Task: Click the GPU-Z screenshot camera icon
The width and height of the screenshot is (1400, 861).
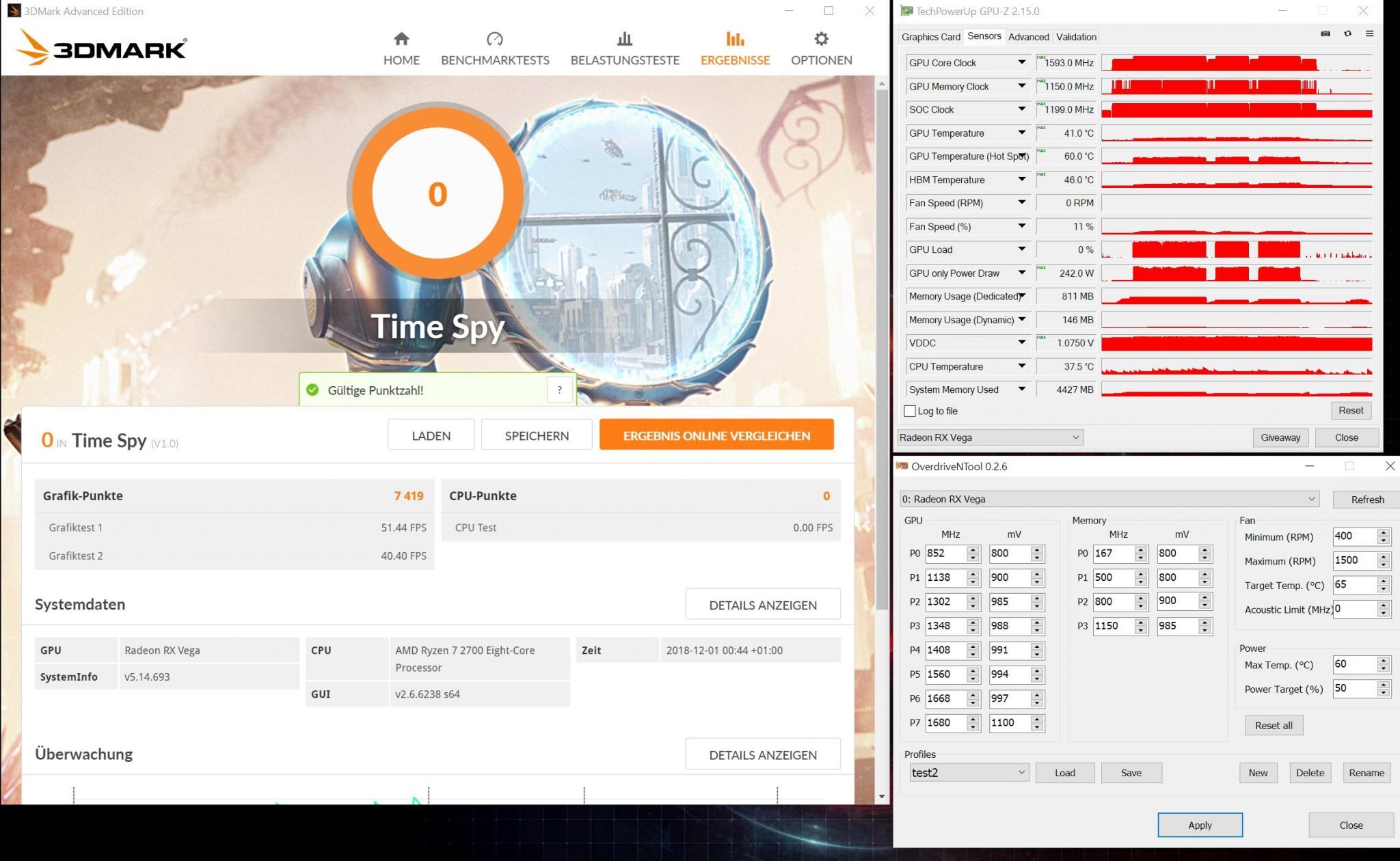Action: pyautogui.click(x=1325, y=33)
